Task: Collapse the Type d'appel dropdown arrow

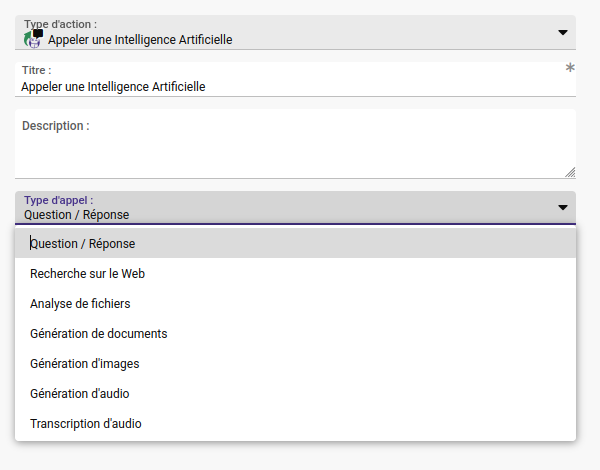Action: [x=562, y=207]
